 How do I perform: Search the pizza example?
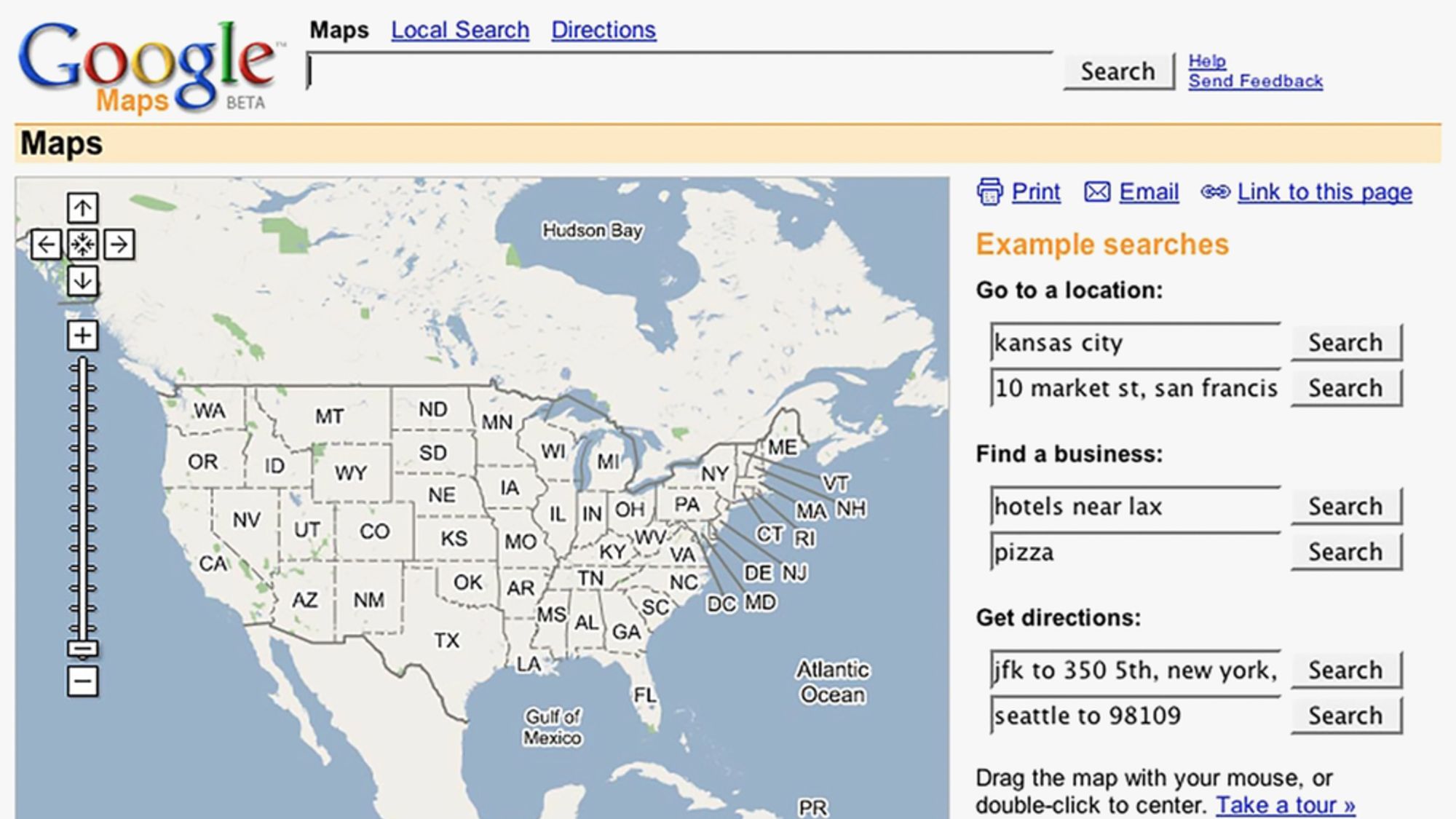[1345, 552]
